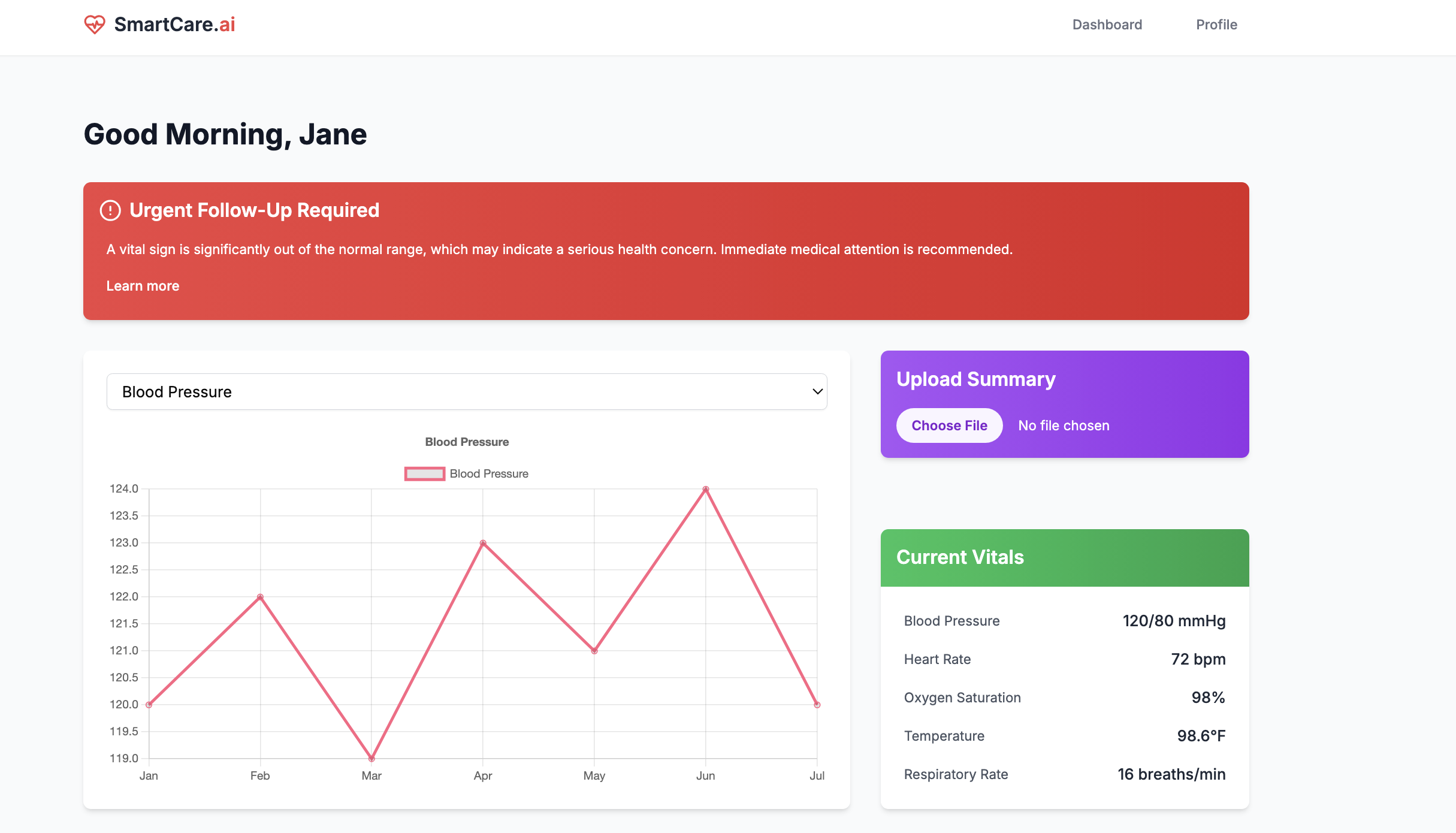Click the Urgent Follow-Up Required heading
Screen dimensions: 1456x833
[254, 210]
